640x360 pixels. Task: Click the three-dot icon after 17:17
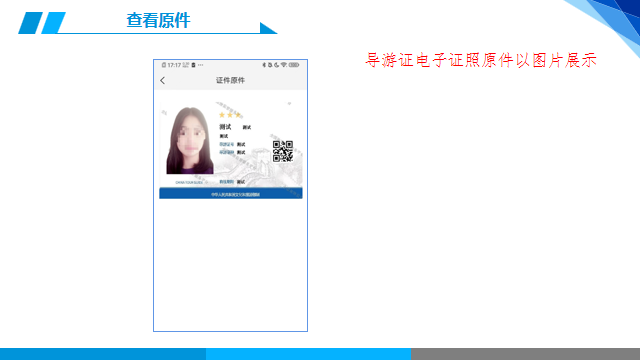(200, 65)
